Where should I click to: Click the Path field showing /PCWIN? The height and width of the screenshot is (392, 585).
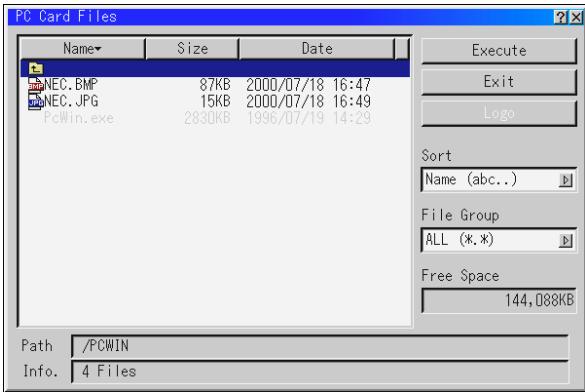320,346
